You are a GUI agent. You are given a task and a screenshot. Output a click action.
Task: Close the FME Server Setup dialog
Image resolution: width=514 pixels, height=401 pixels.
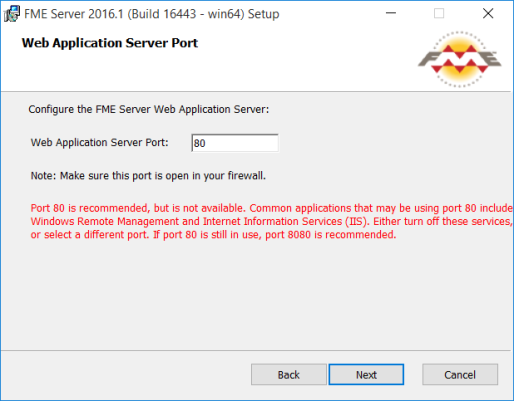click(488, 13)
